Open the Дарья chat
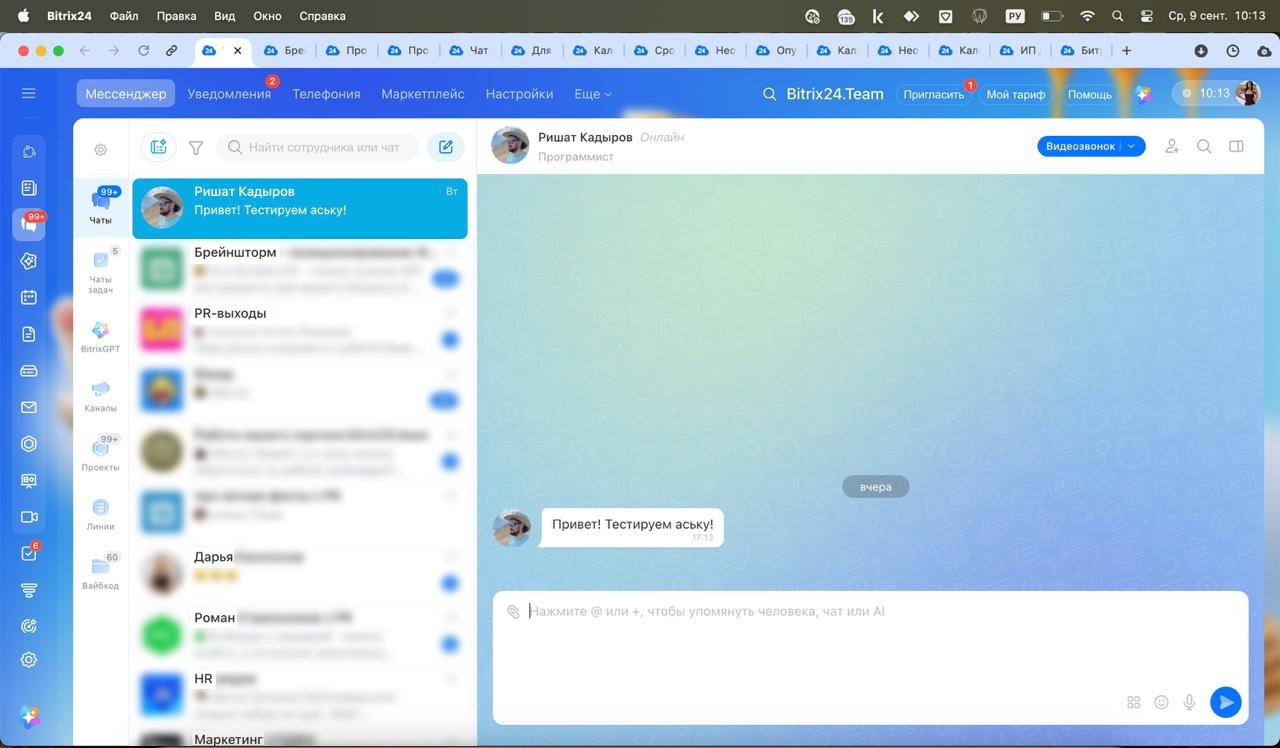The width and height of the screenshot is (1280, 748). [x=300, y=574]
